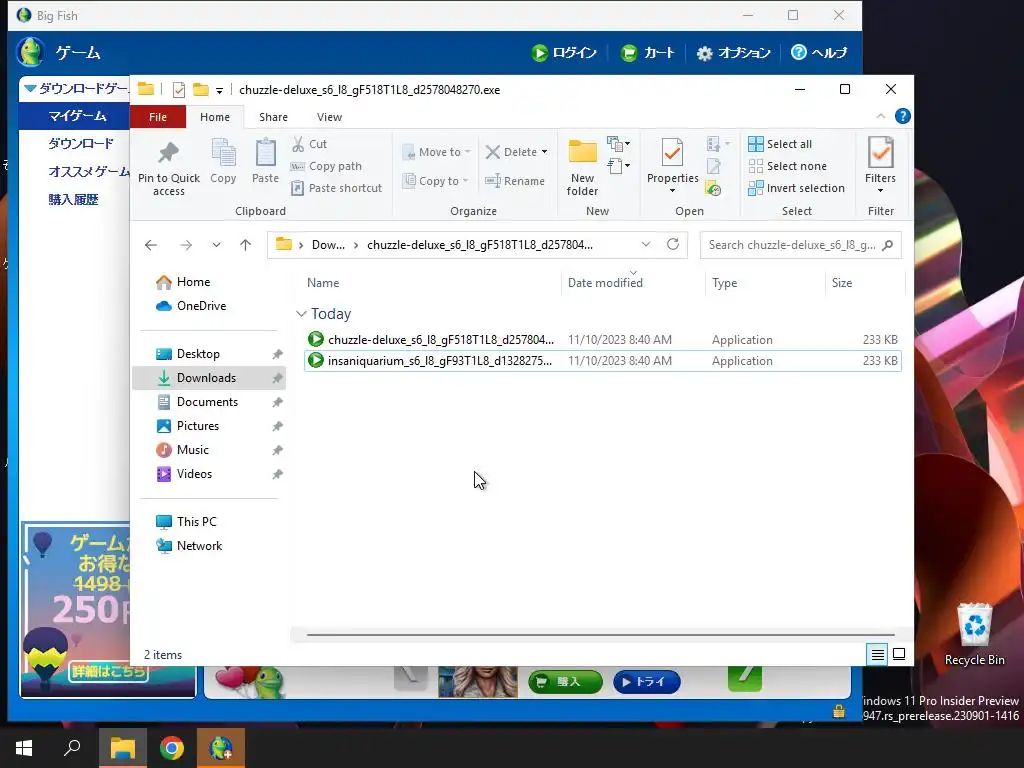Click the Up one level arrow

246,245
